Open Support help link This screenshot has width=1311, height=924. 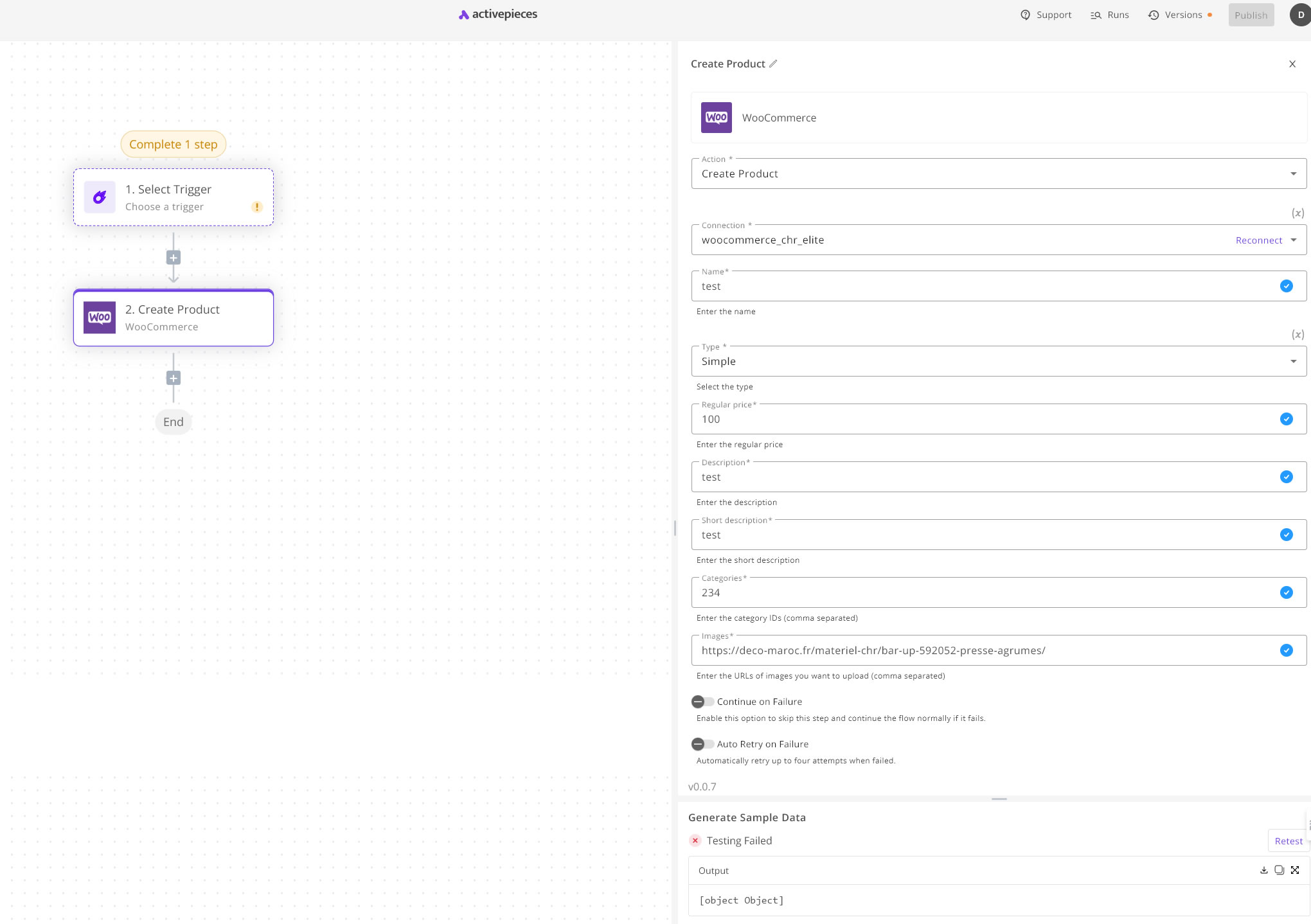coord(1046,15)
